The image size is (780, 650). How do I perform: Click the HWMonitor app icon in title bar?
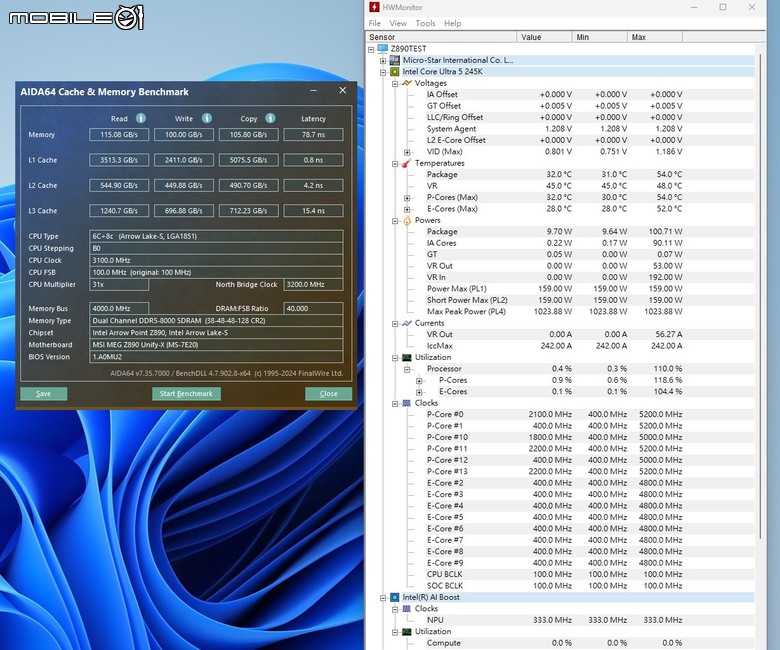coord(374,7)
